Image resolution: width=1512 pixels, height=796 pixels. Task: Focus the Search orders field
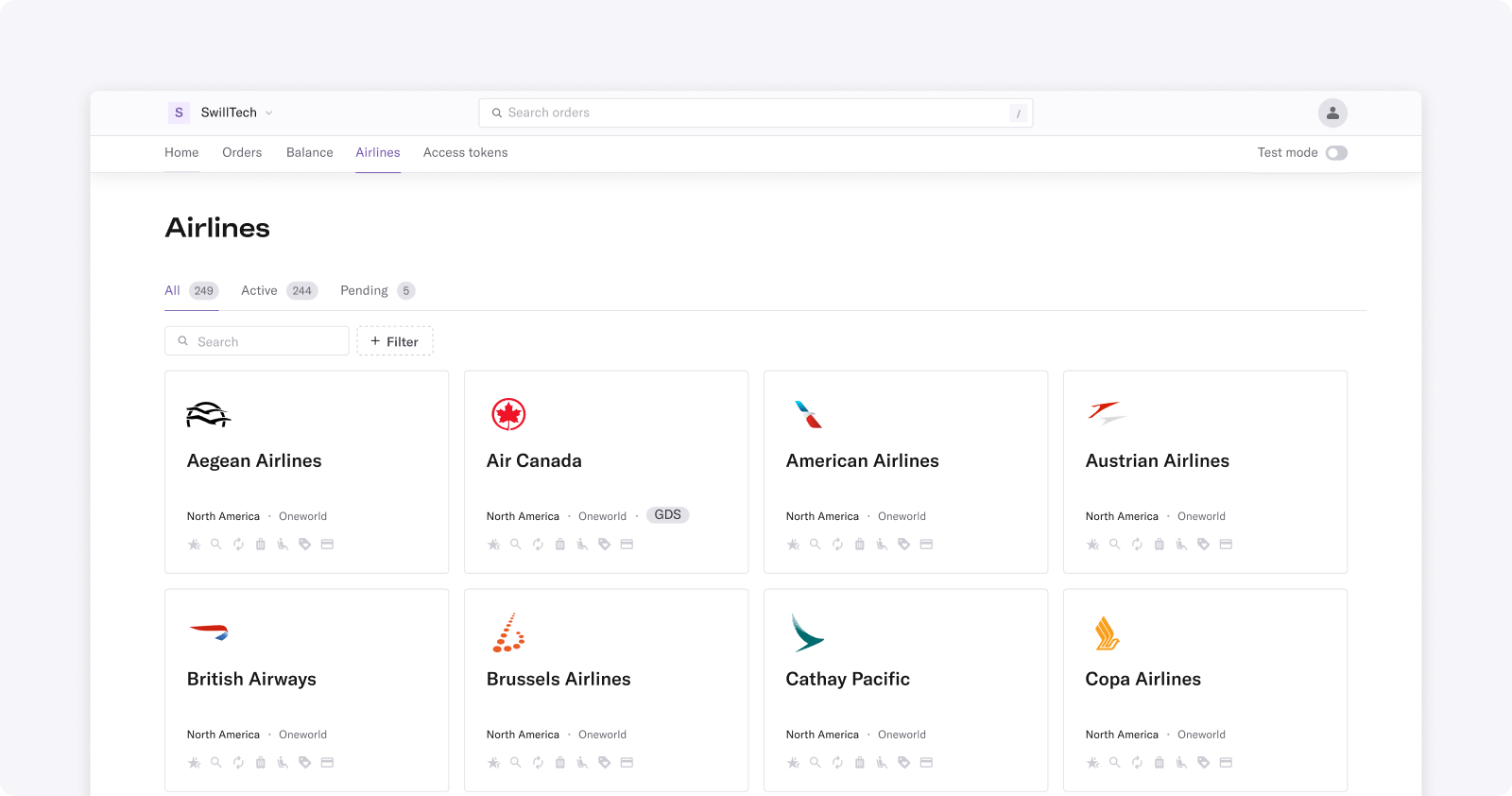tap(756, 113)
